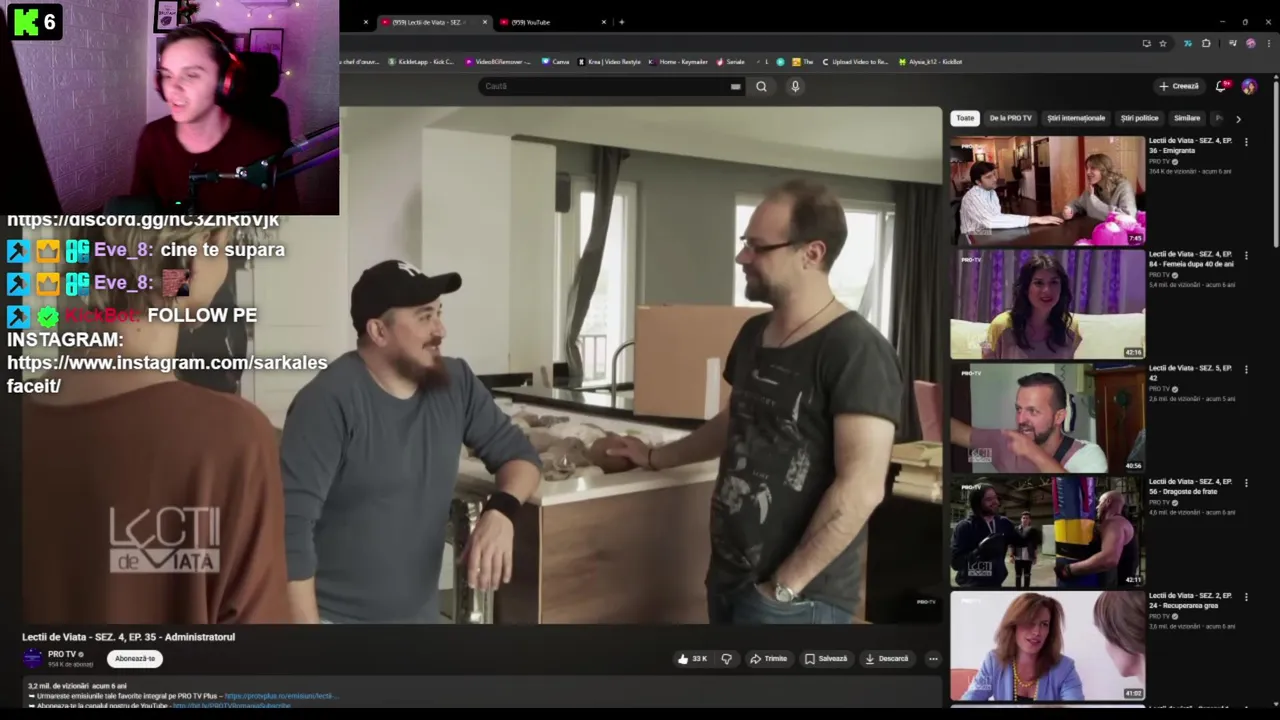The width and height of the screenshot is (1280, 720).
Task: Open the on-screen keyboard icon in search box
Action: coord(735,86)
